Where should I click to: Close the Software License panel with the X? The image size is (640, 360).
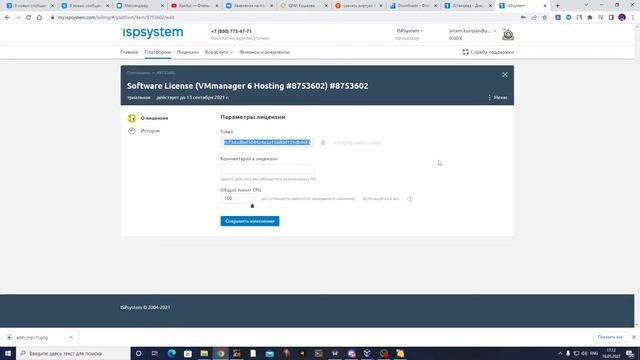[505, 75]
